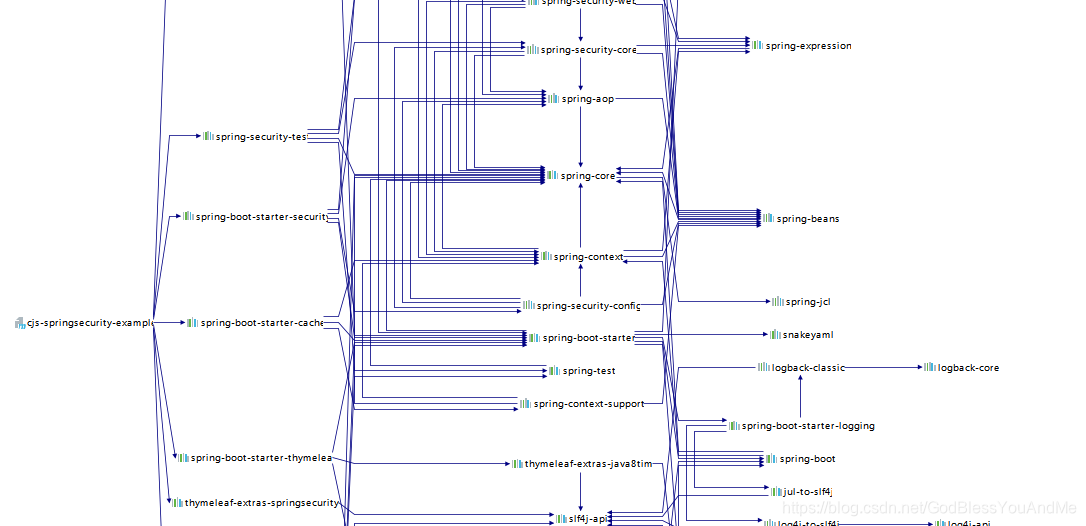
Task: Select the logback-core node label
Action: (x=969, y=368)
